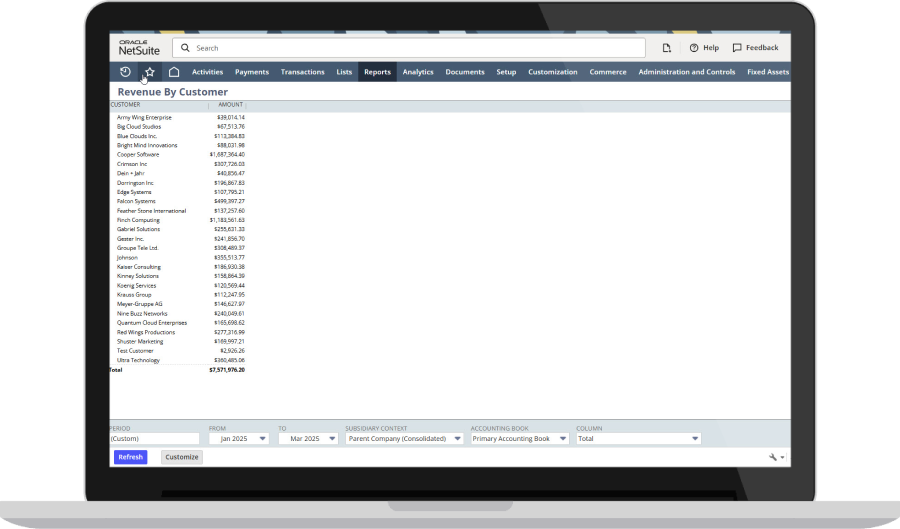Open the Transactions menu

point(302,72)
